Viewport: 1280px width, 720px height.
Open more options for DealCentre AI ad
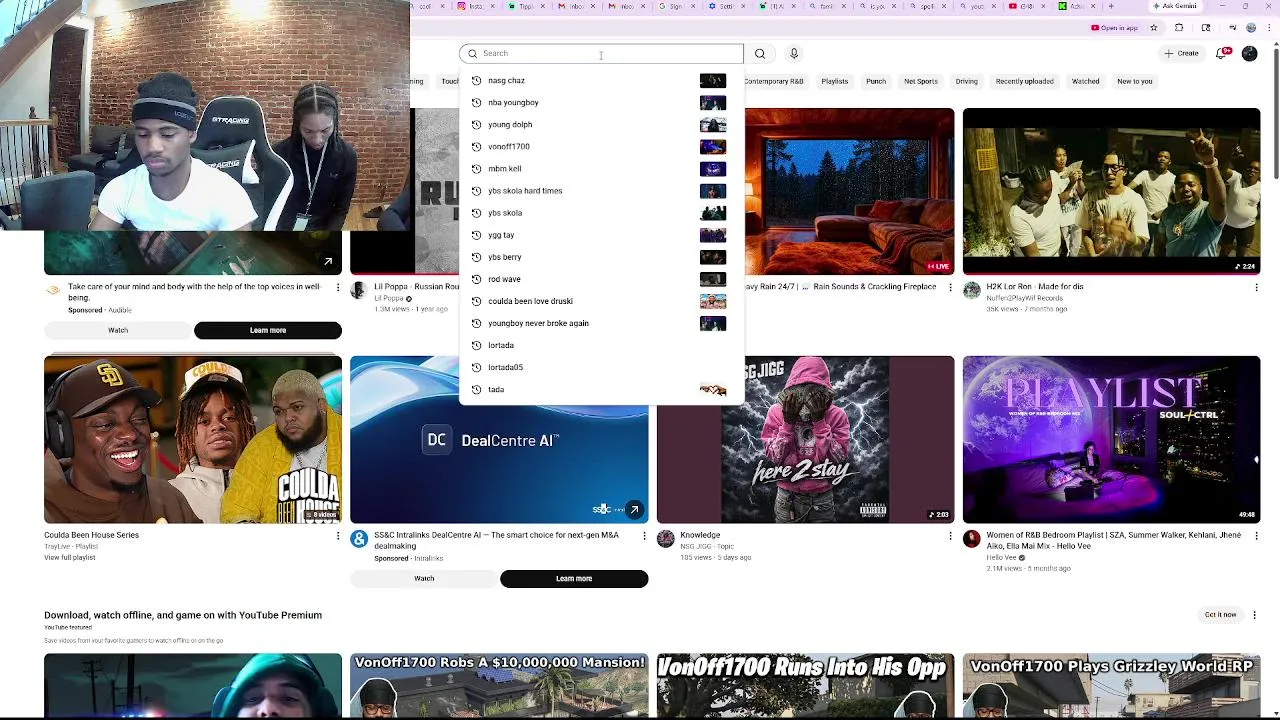pos(643,535)
